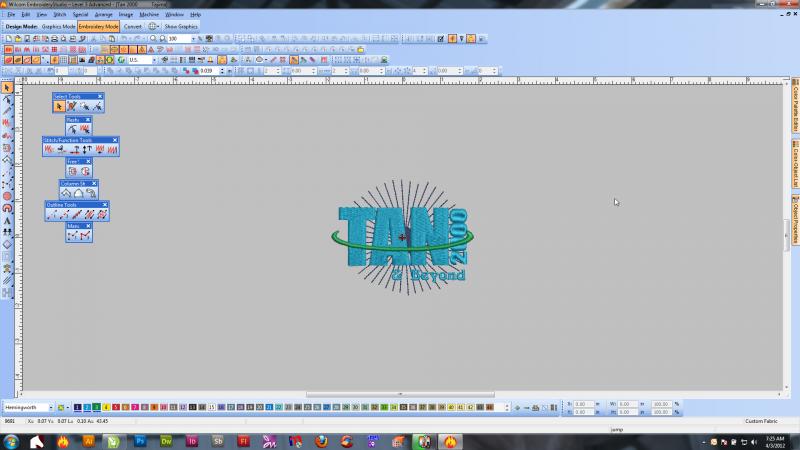The width and height of the screenshot is (800, 450).
Task: Click the first icon in Free panel
Action: (x=72, y=171)
